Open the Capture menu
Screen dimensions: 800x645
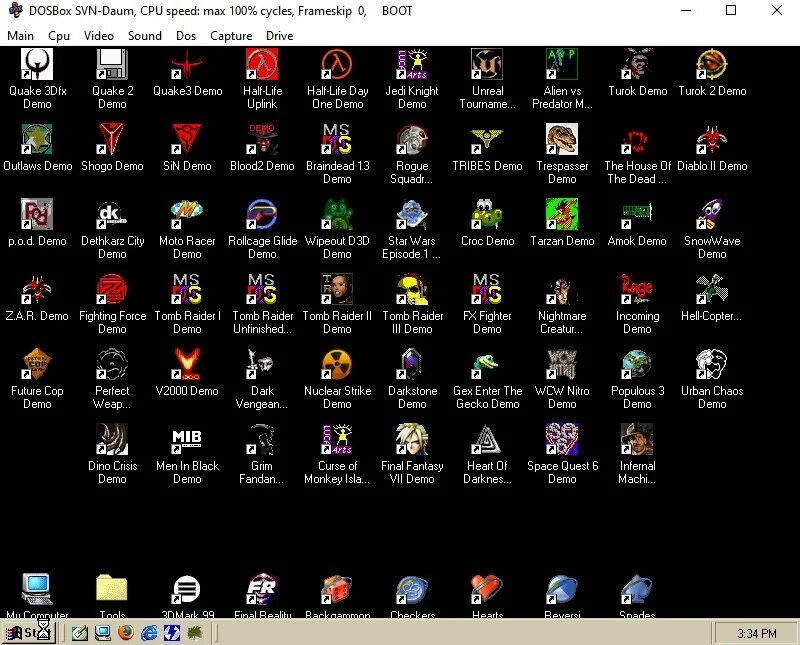231,36
